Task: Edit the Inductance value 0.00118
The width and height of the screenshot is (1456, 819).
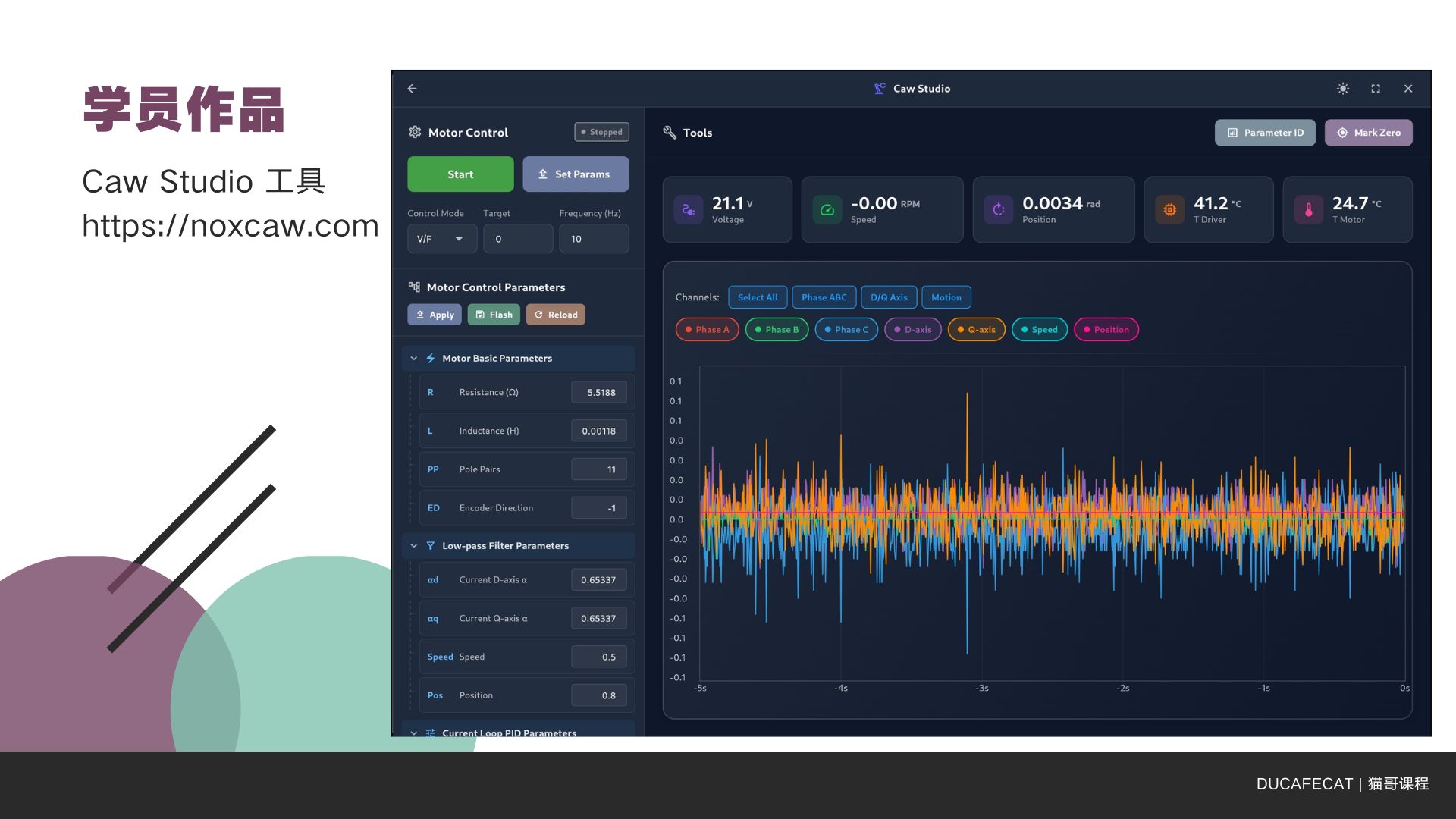Action: (x=599, y=431)
